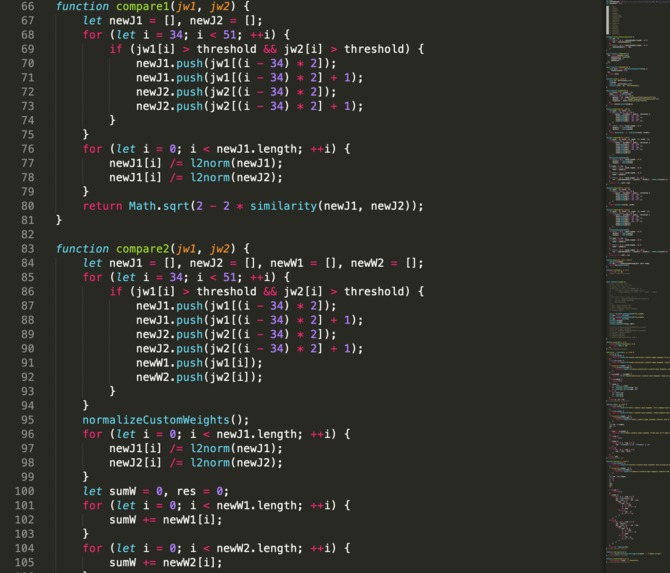The image size is (670, 573).
Task: Click Math.sqrt on line 80
Action: (x=159, y=206)
